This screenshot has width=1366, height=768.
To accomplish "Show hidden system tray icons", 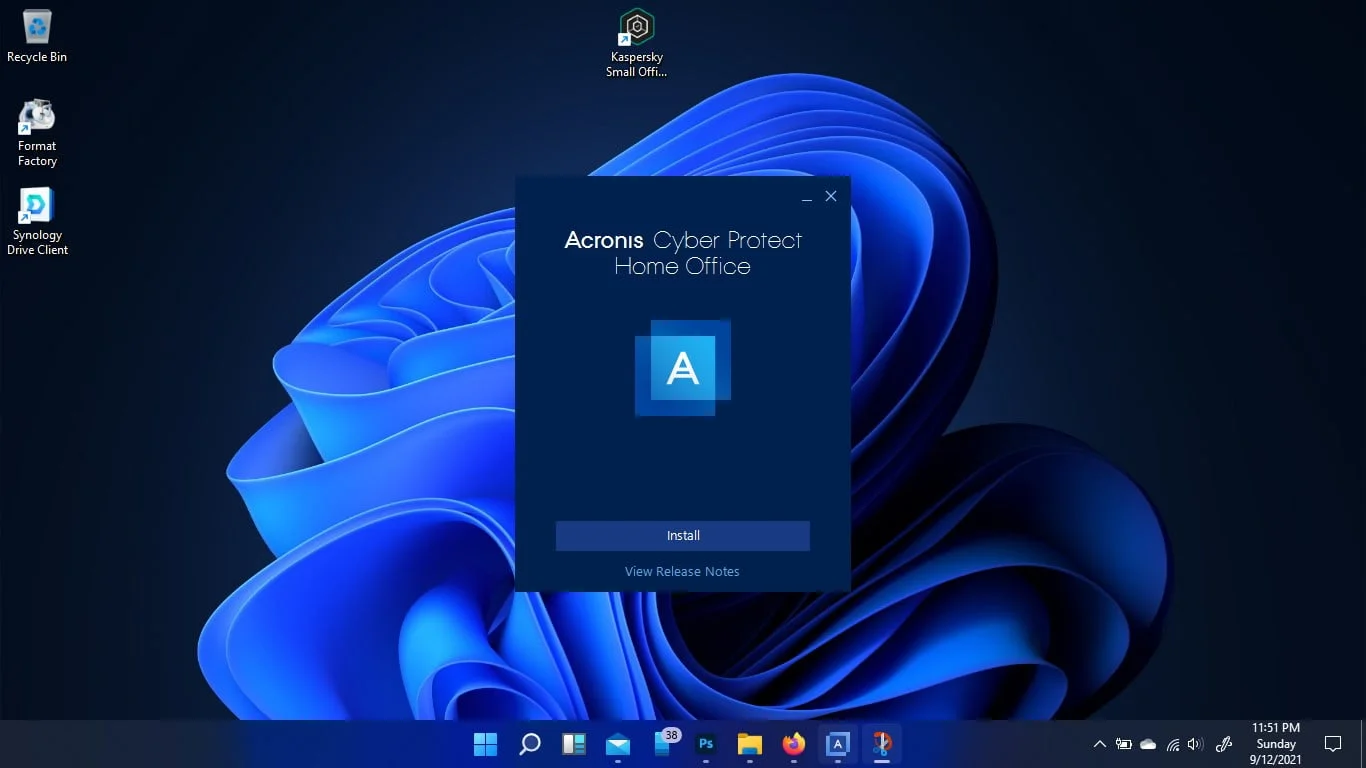I will tap(1100, 744).
